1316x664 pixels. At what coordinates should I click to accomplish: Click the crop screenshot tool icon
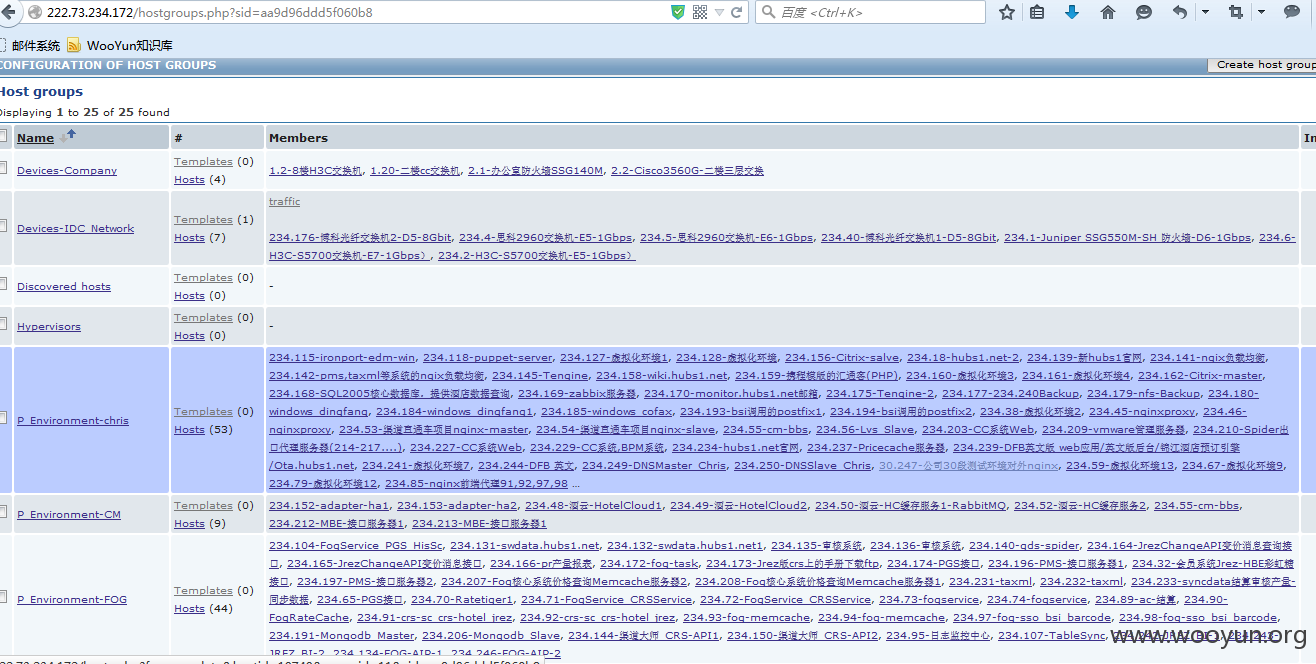(1236, 12)
